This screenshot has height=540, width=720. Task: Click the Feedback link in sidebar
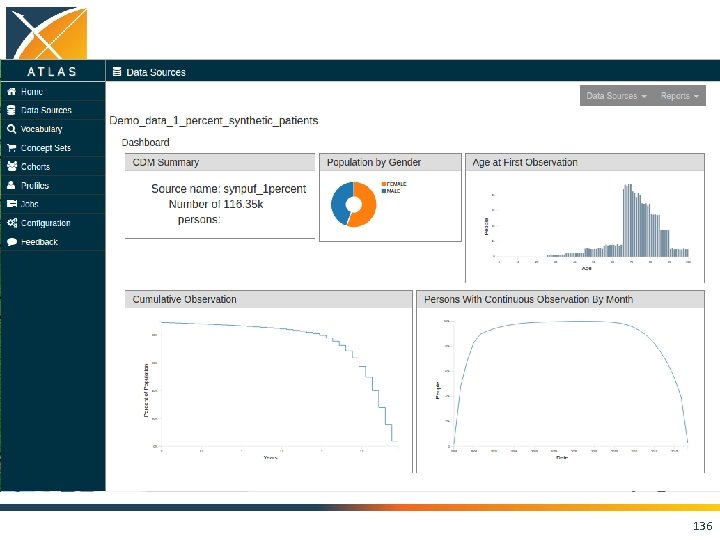pos(39,242)
